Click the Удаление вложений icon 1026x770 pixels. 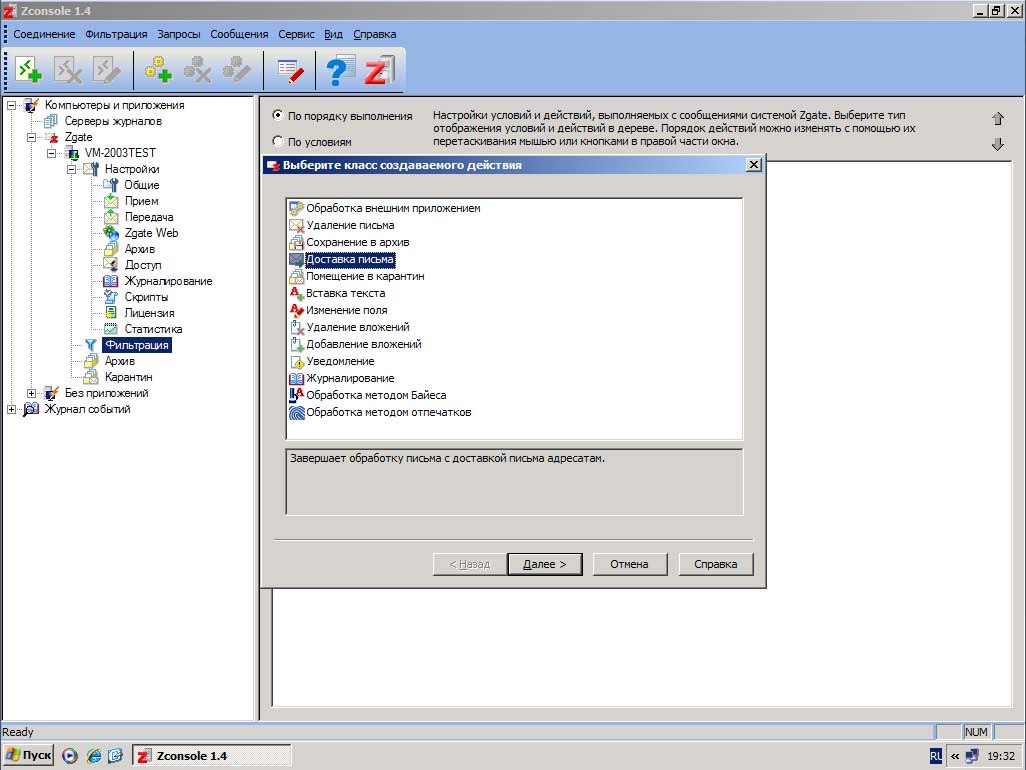coord(296,327)
